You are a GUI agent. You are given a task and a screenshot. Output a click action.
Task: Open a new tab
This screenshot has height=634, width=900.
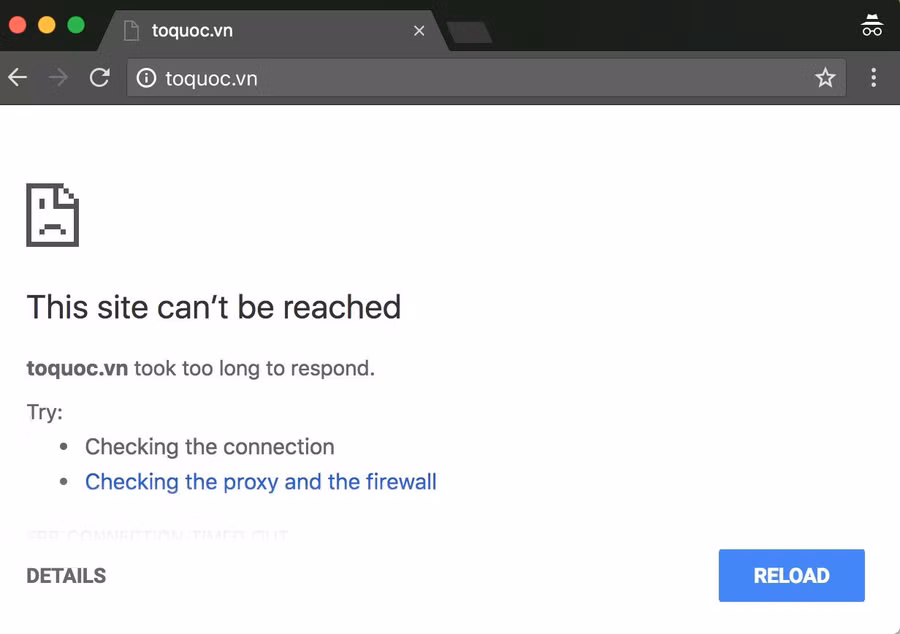[468, 32]
